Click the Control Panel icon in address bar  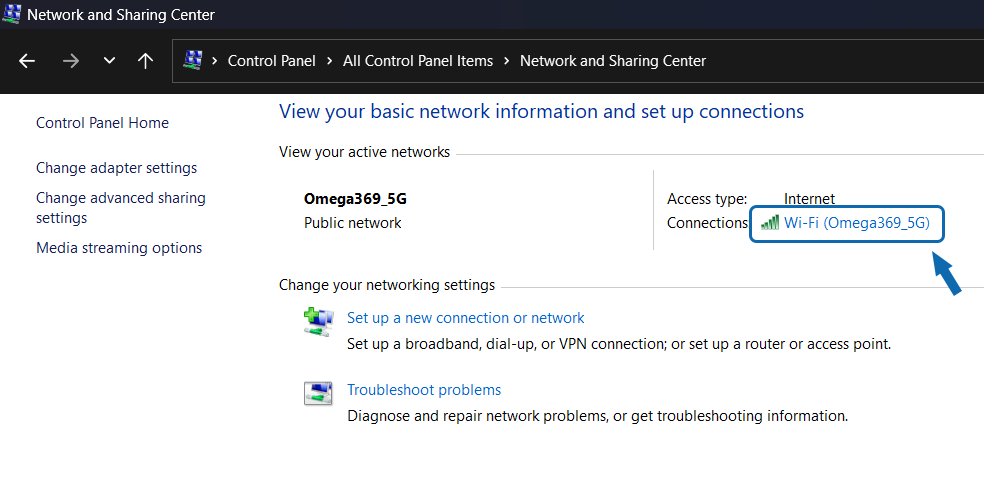(x=193, y=61)
